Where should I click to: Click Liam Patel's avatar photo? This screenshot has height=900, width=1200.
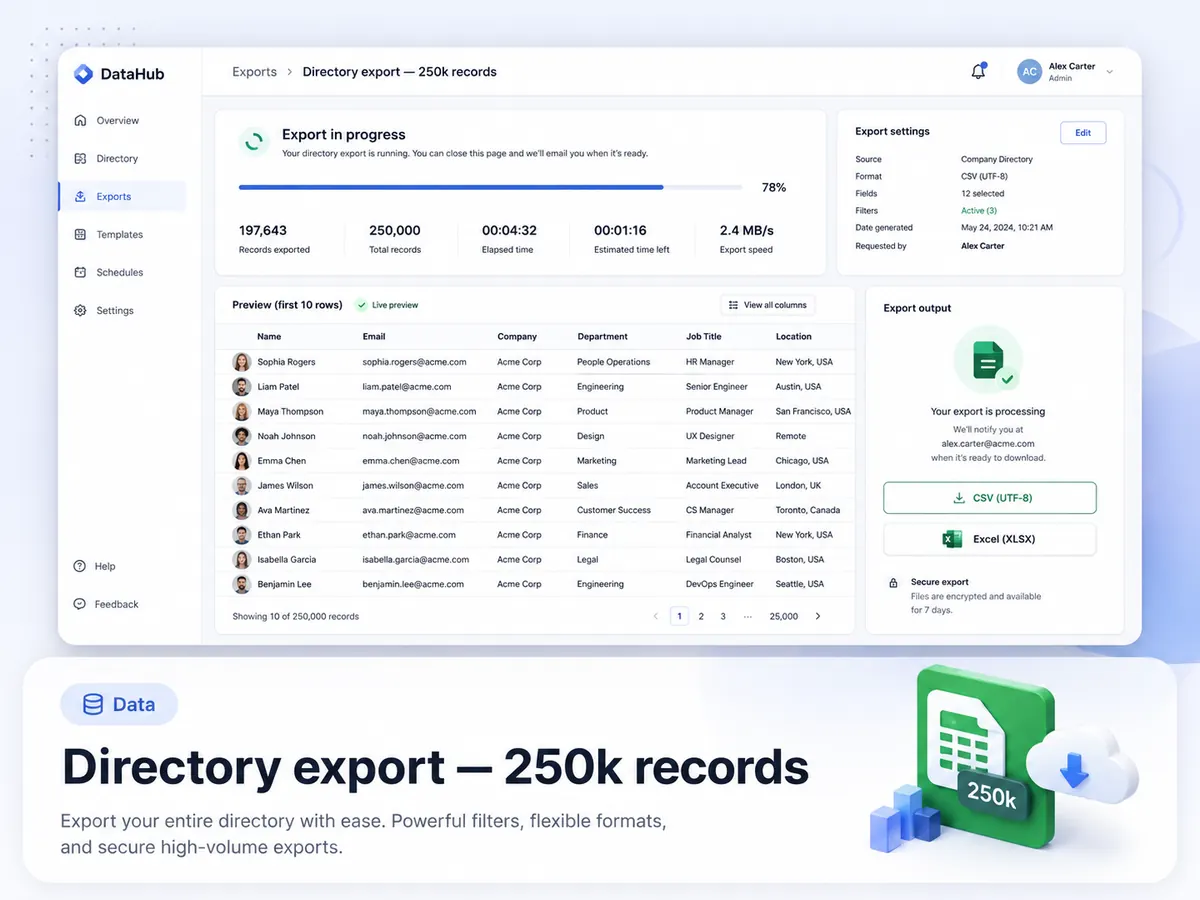click(242, 387)
